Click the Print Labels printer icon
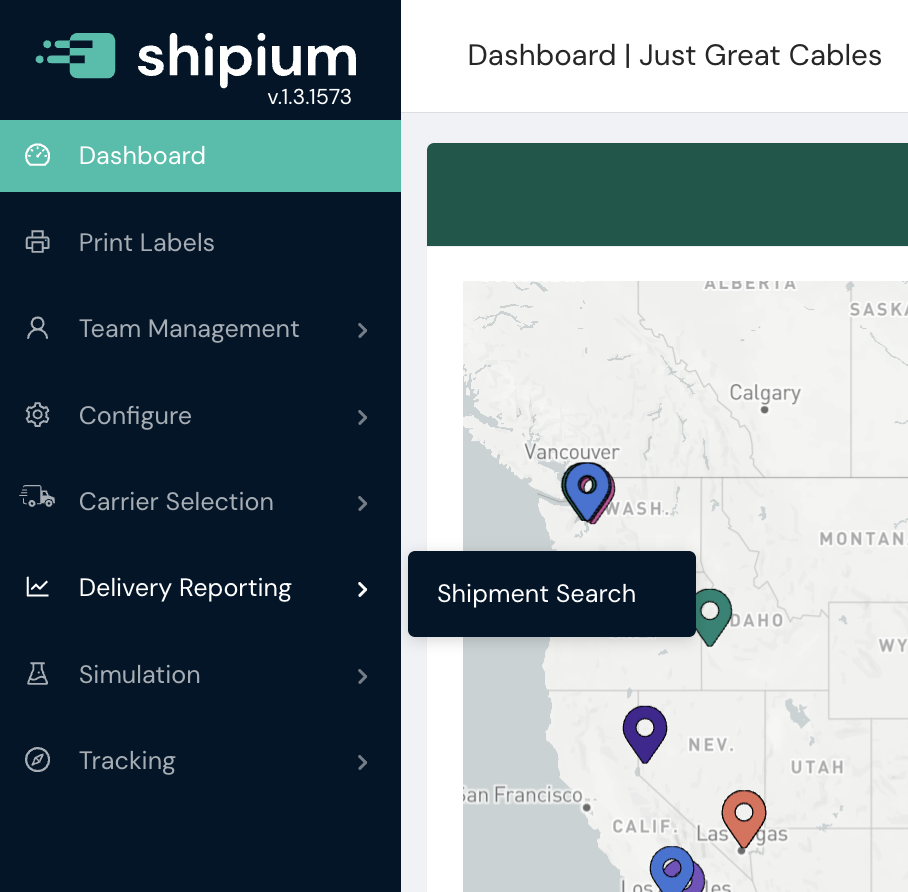The width and height of the screenshot is (908, 892). click(x=38, y=242)
